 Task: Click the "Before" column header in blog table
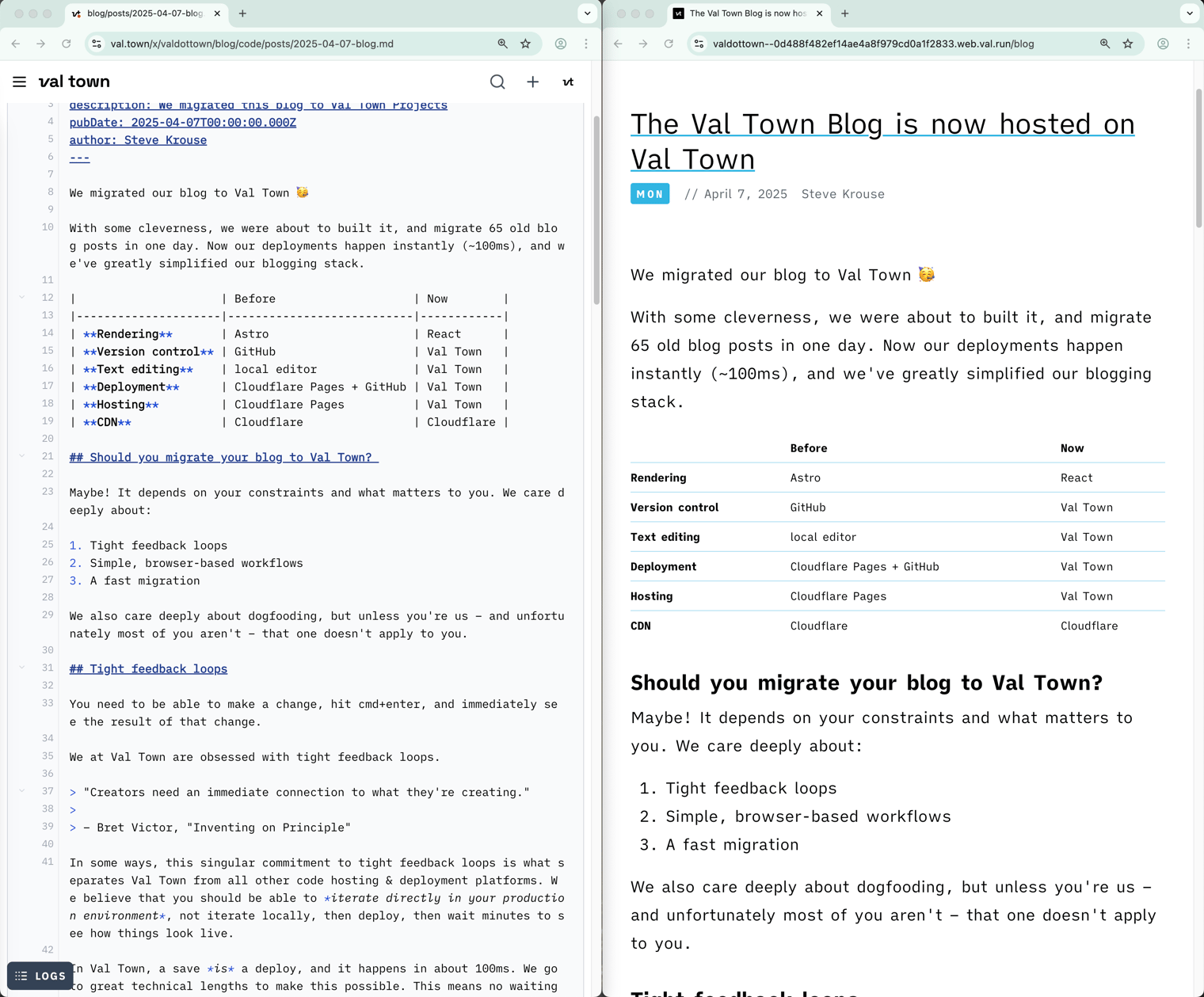point(809,448)
